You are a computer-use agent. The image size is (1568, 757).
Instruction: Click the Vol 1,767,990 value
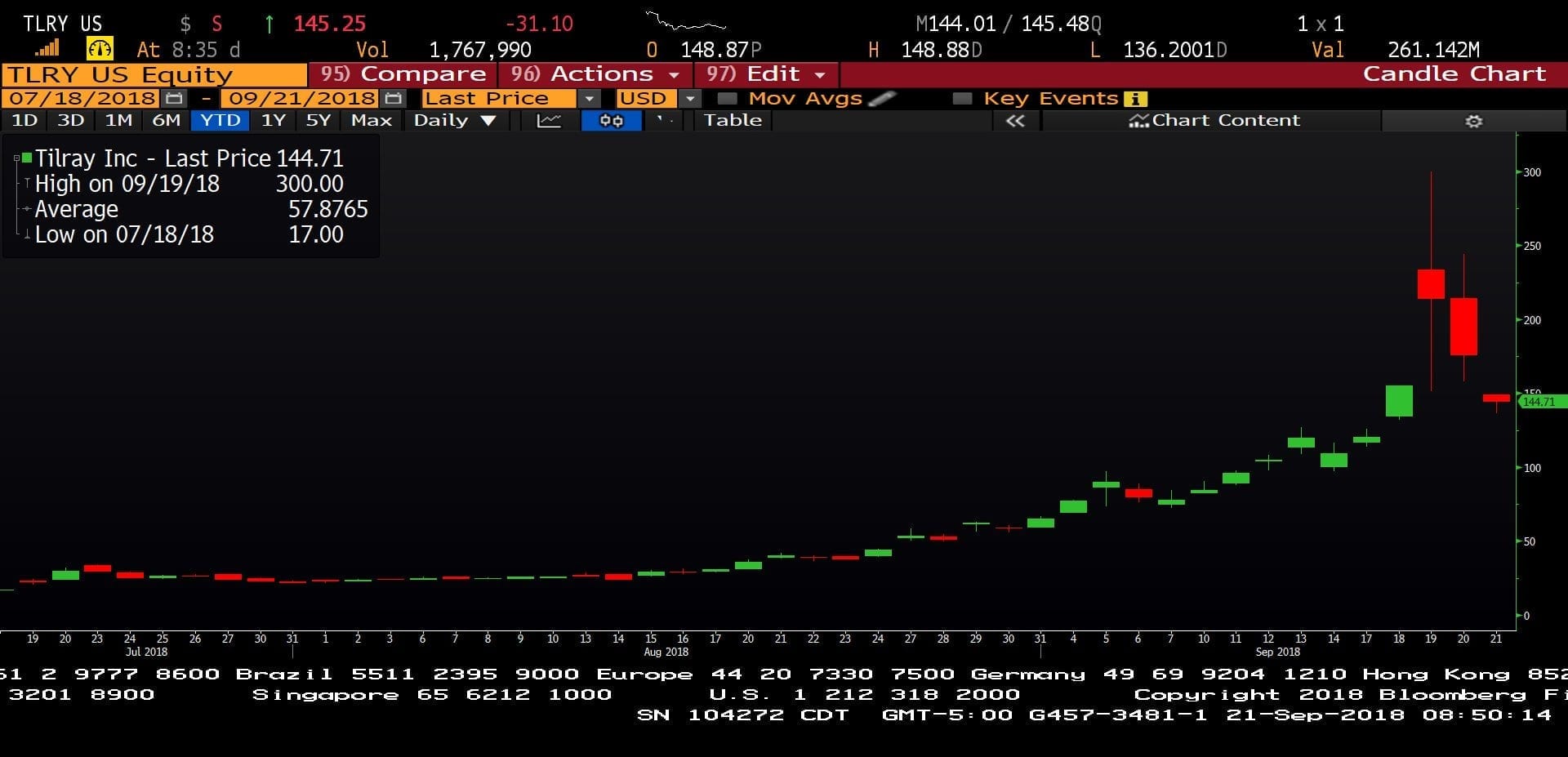[480, 51]
